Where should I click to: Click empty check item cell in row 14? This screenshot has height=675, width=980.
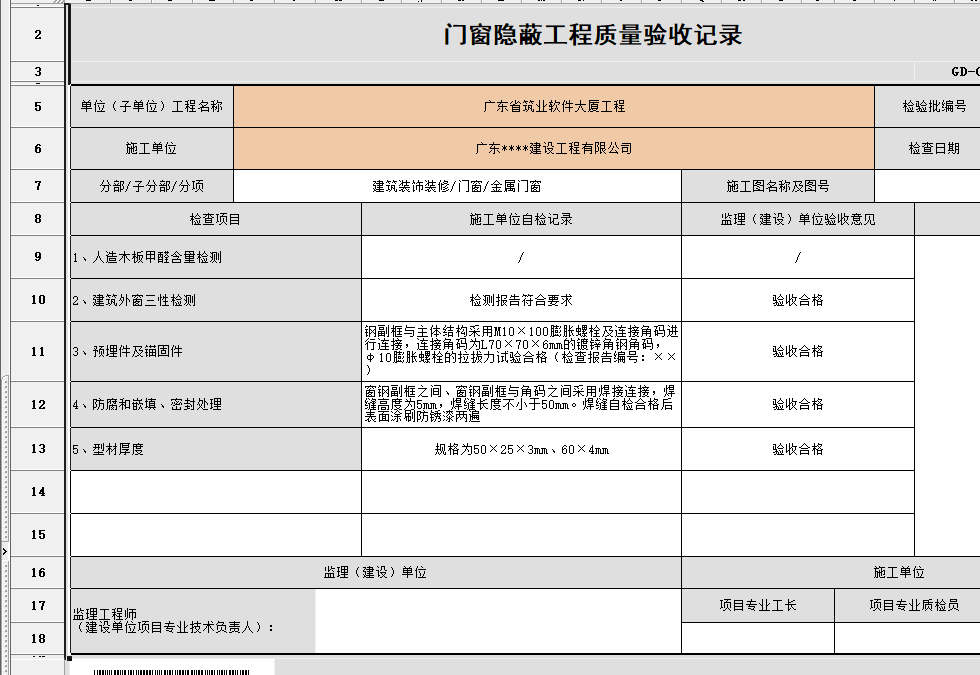pyautogui.click(x=216, y=492)
